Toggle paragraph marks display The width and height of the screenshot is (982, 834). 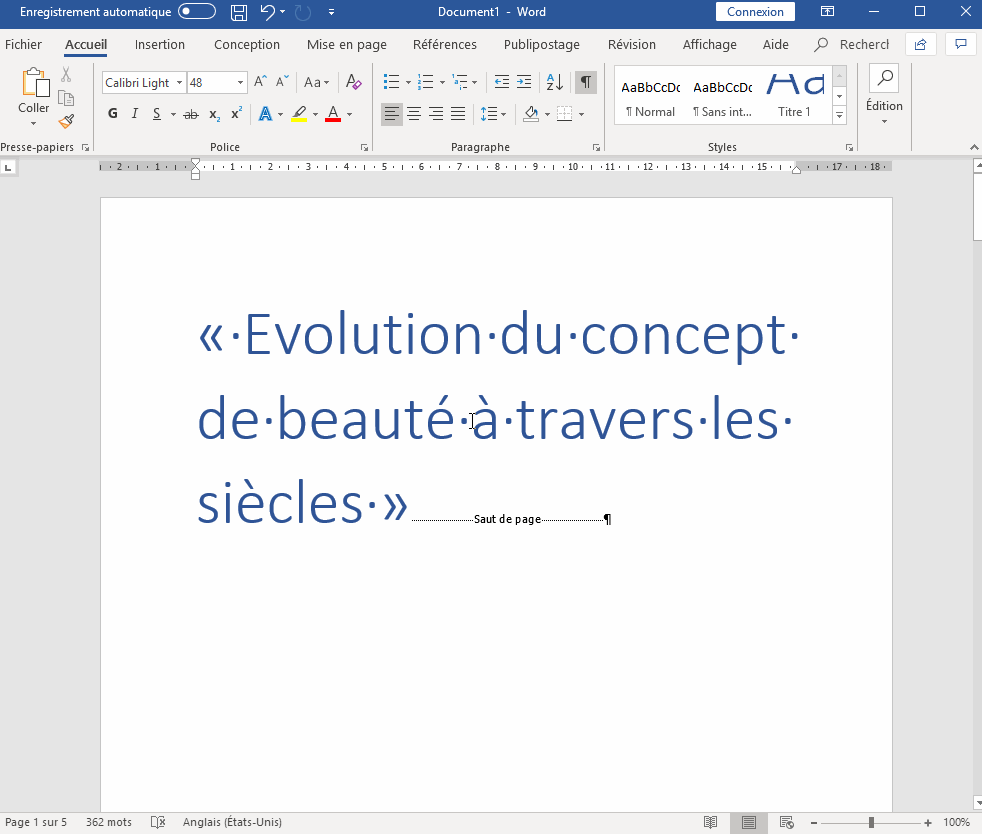(x=585, y=82)
